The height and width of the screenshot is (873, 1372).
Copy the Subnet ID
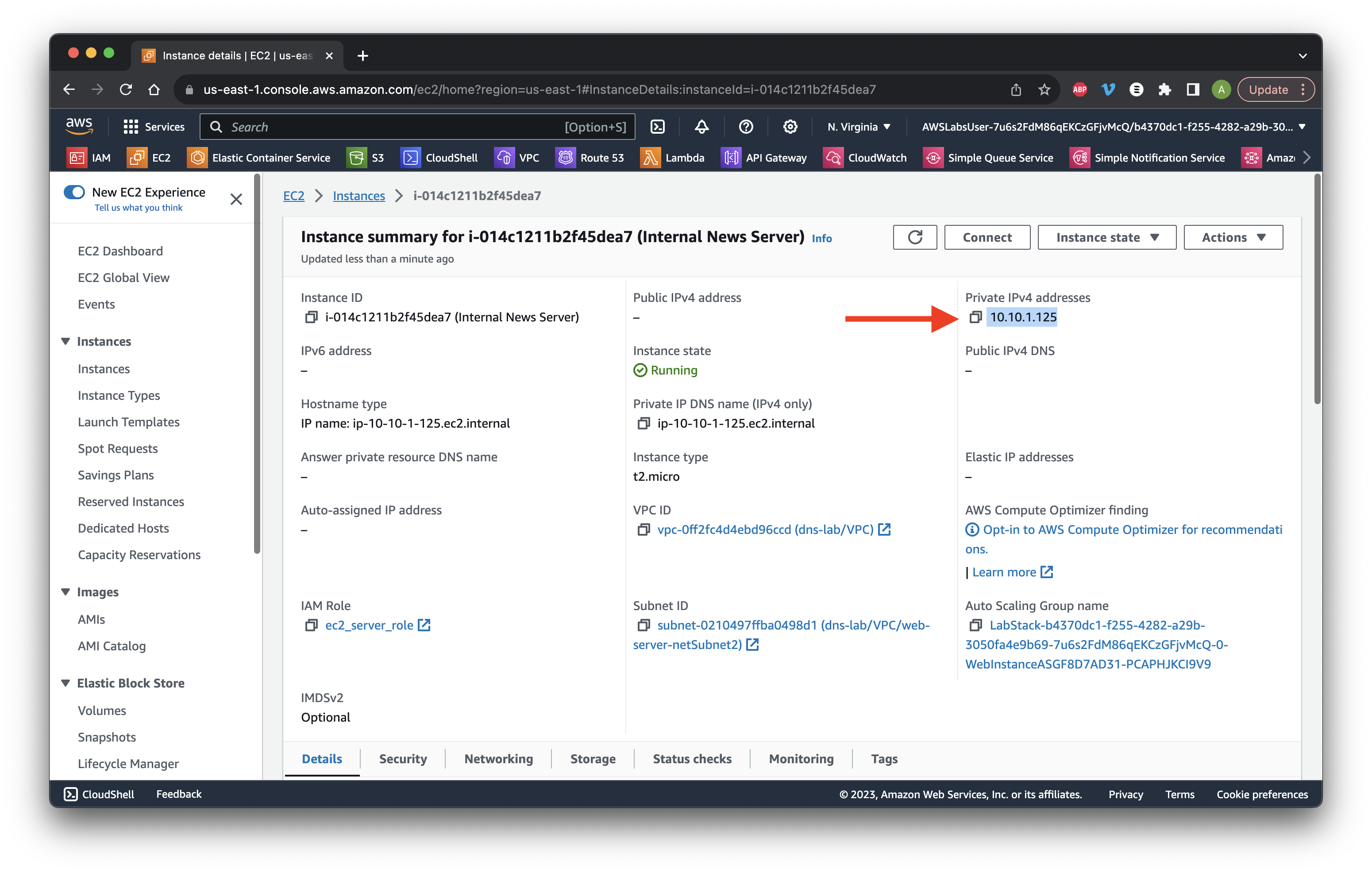click(643, 625)
